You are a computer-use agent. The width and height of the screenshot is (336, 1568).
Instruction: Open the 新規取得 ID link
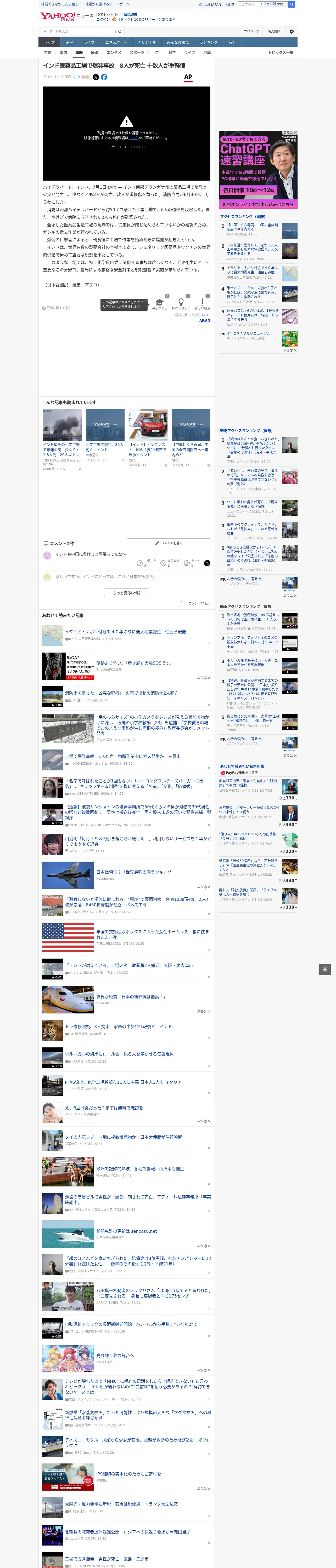click(131, 14)
